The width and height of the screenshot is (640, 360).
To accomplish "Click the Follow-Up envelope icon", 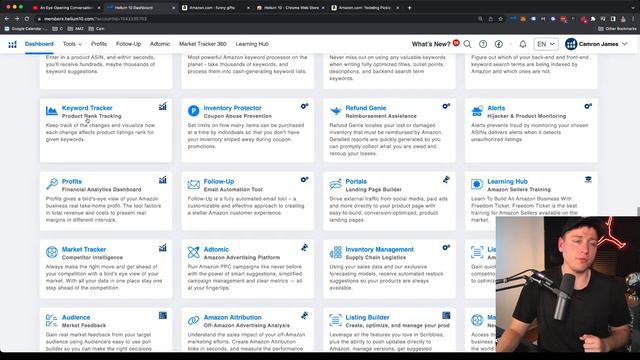I will (x=193, y=184).
